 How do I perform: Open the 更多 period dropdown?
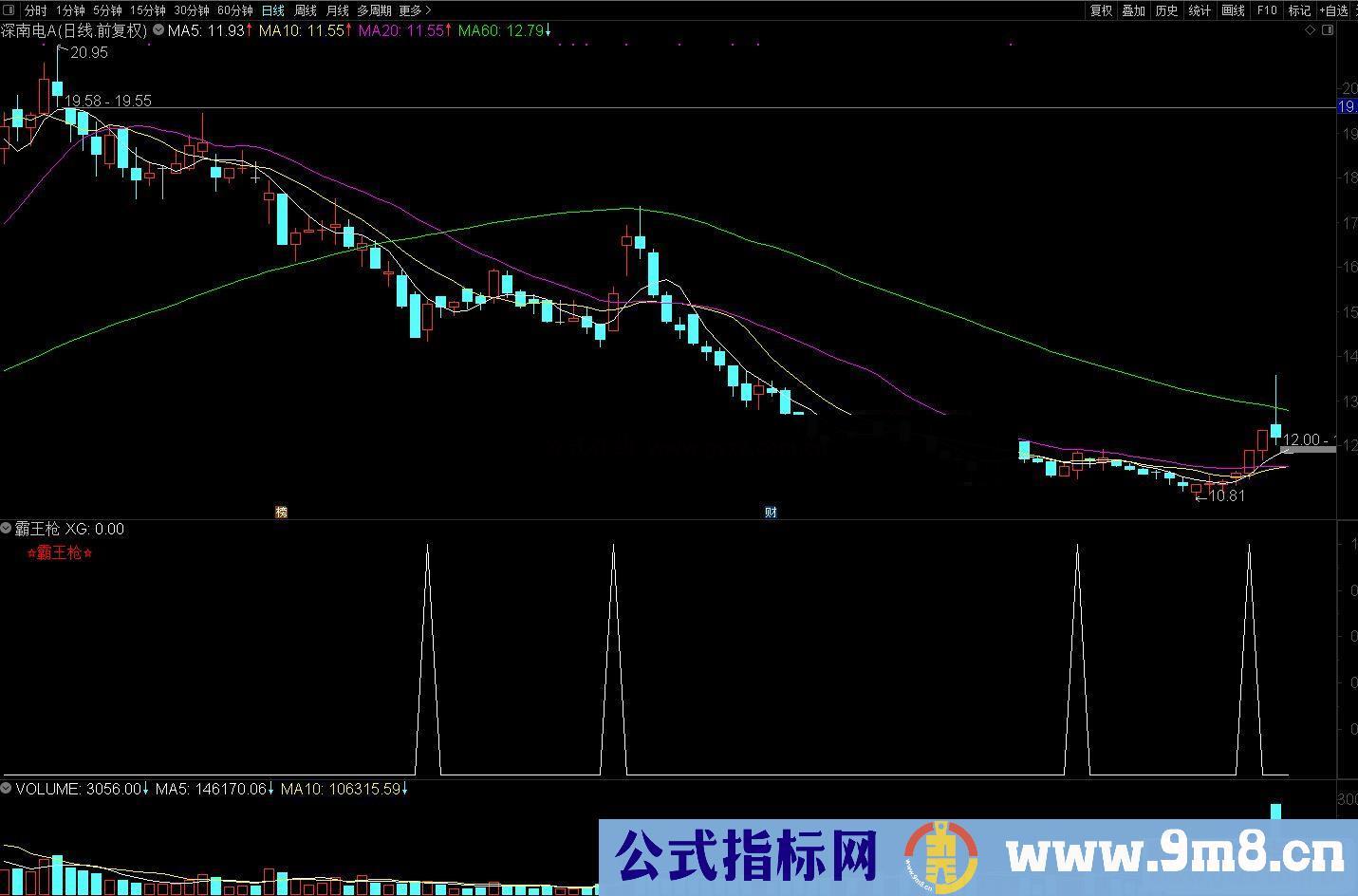[x=412, y=10]
